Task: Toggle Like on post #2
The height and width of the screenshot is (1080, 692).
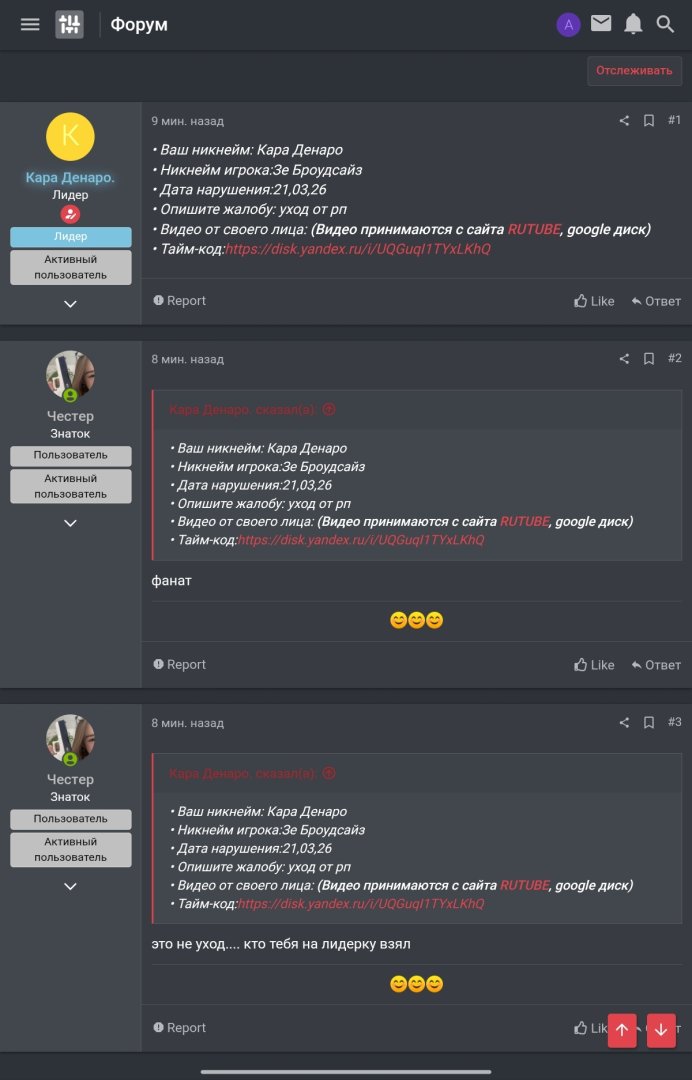Action: 594,665
